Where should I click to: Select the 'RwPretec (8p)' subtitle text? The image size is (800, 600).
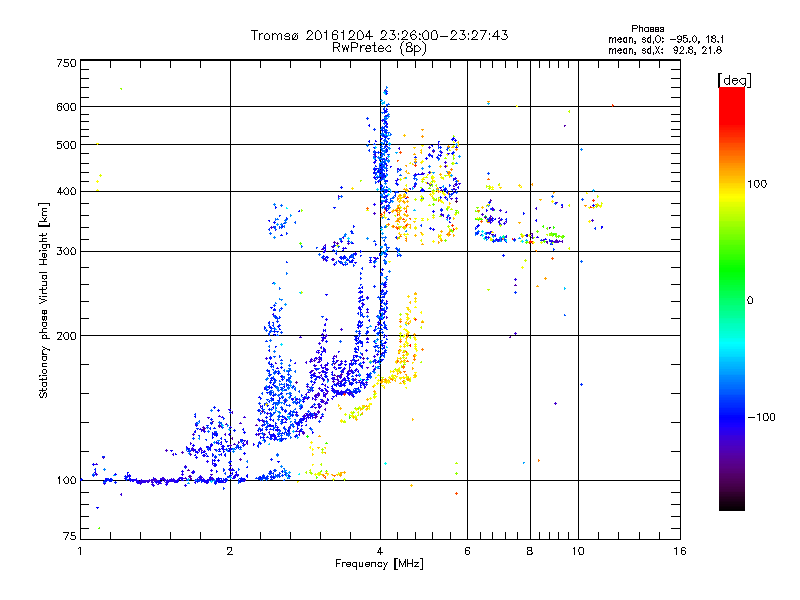[x=379, y=48]
